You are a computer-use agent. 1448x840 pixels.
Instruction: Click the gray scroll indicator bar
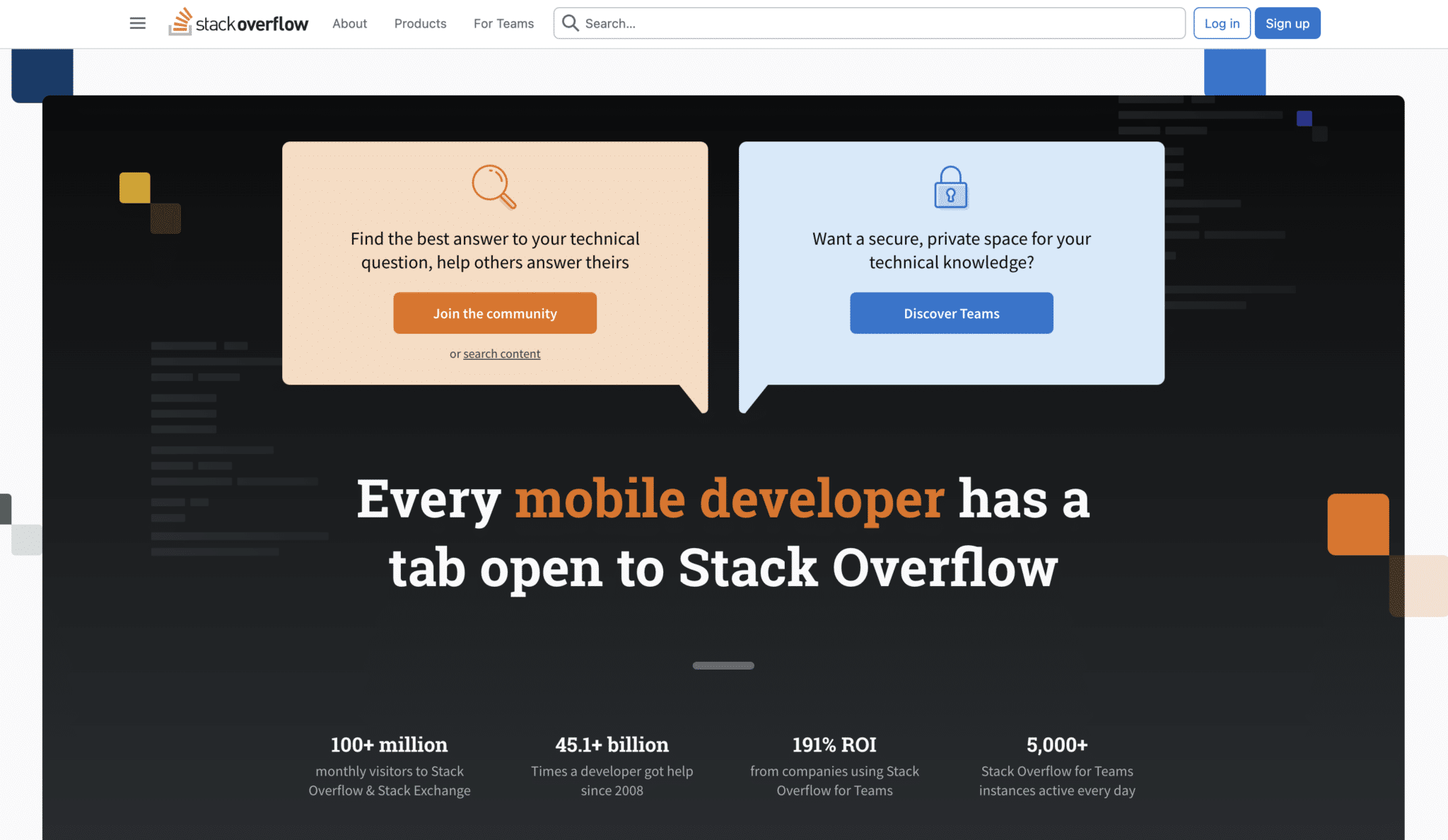[x=723, y=665]
